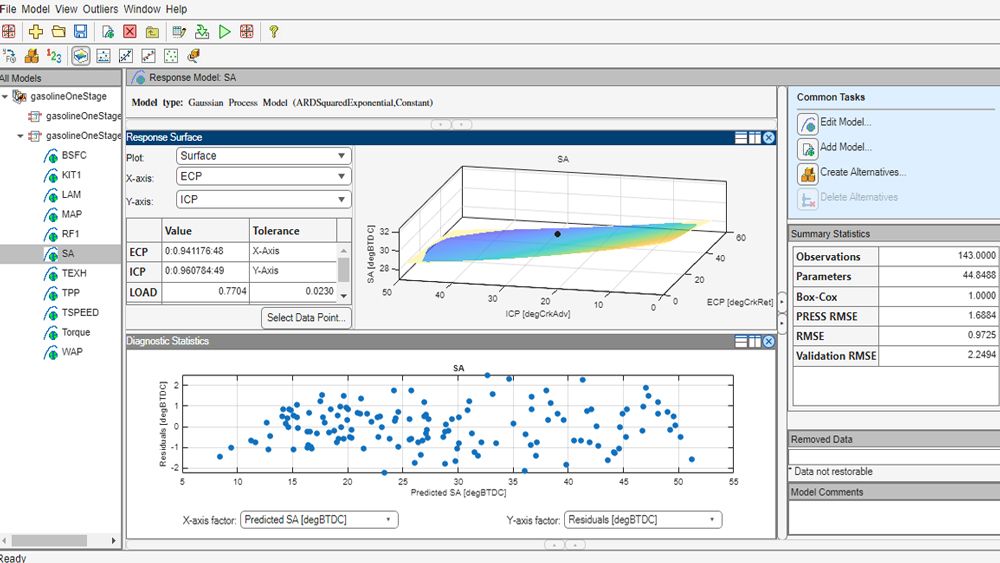Open the Model menu
The height and width of the screenshot is (563, 1000).
click(x=35, y=9)
